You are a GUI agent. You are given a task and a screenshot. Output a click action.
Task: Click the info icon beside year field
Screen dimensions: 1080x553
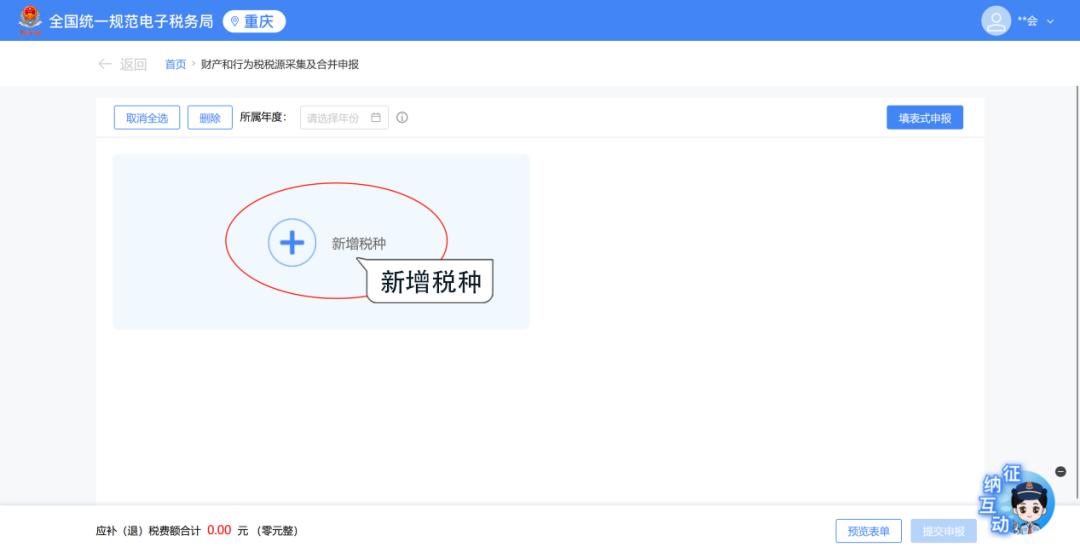coord(402,118)
